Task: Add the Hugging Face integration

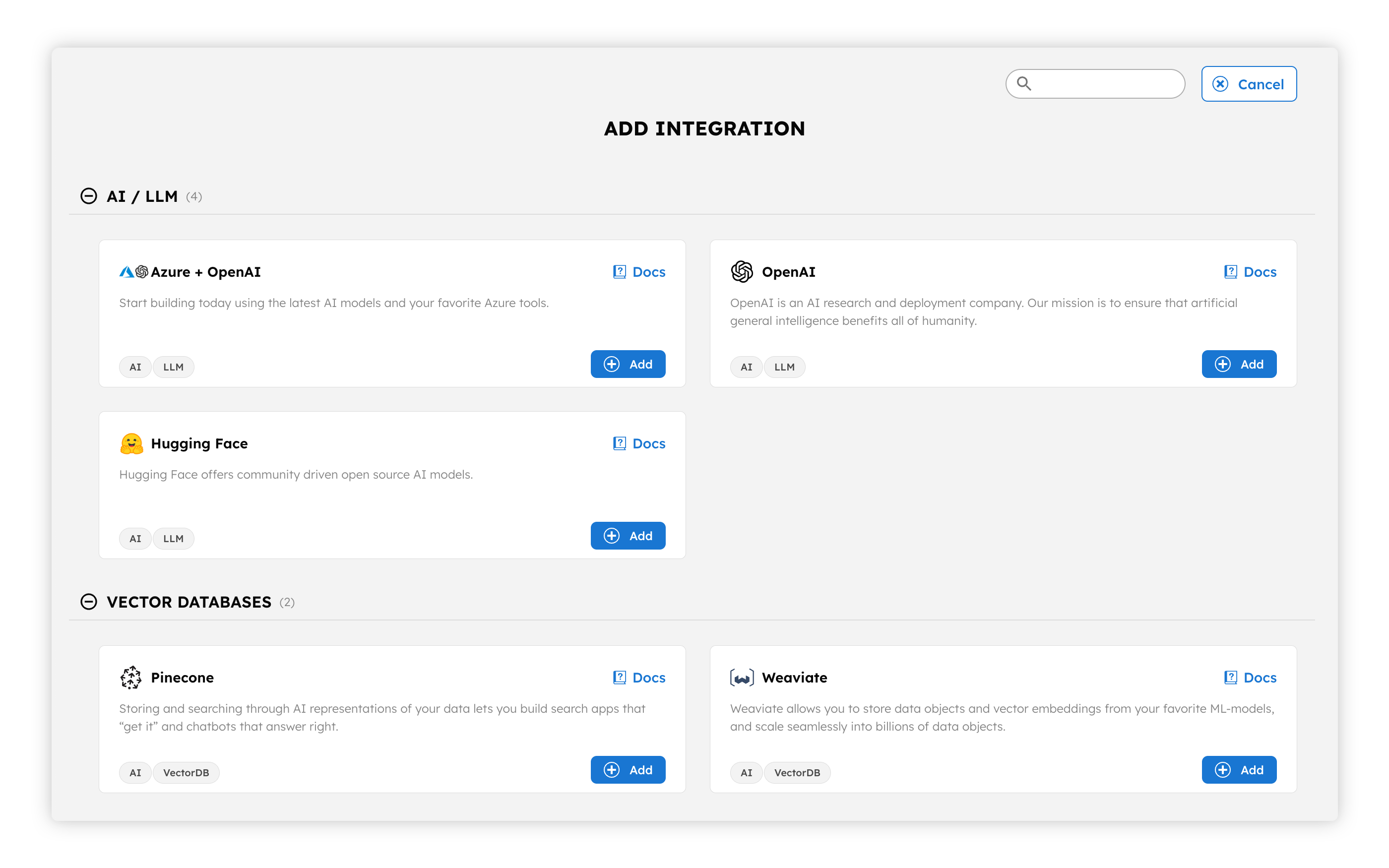Action: tap(628, 536)
